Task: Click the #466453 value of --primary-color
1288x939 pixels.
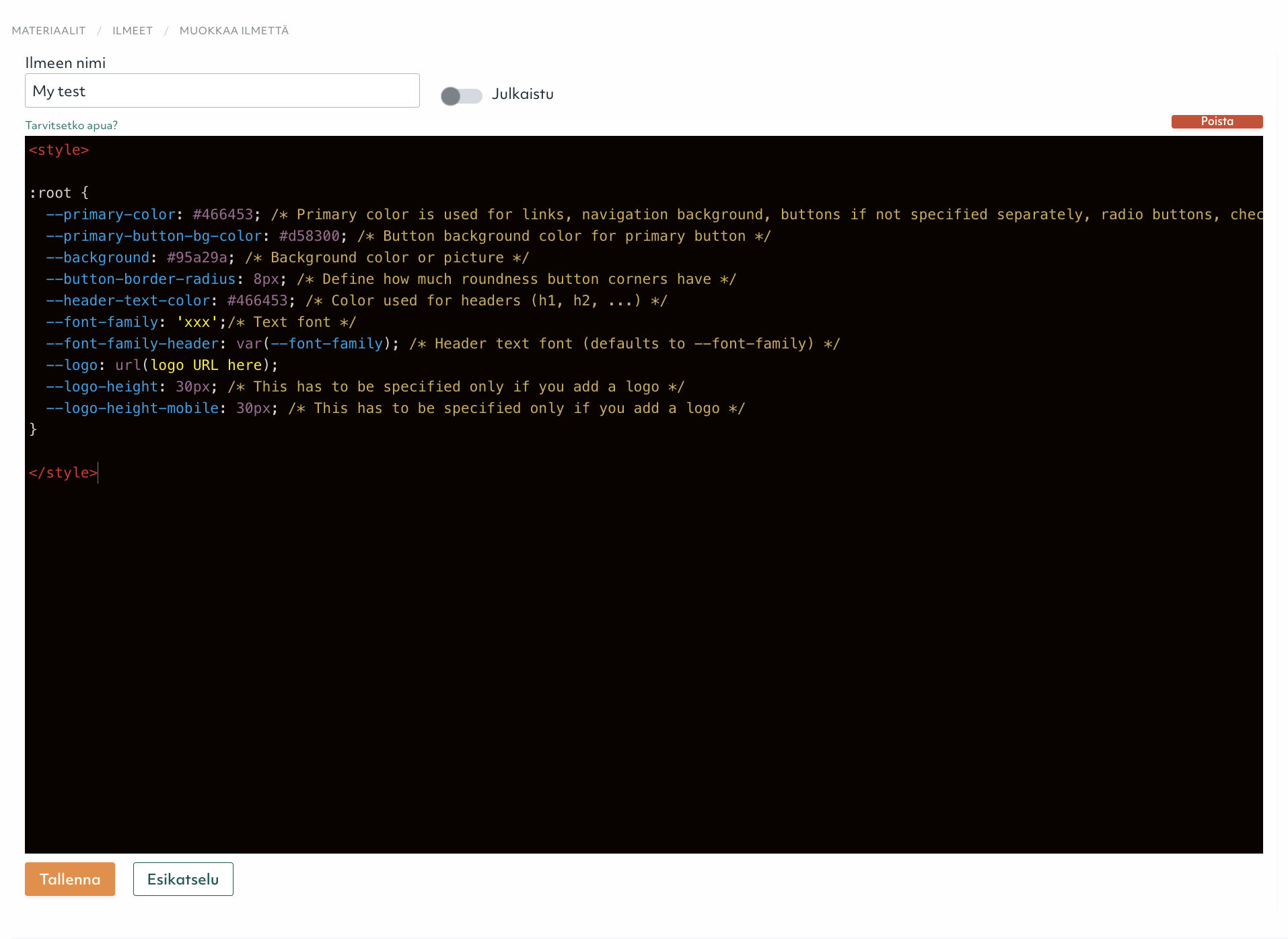Action: click(x=223, y=215)
